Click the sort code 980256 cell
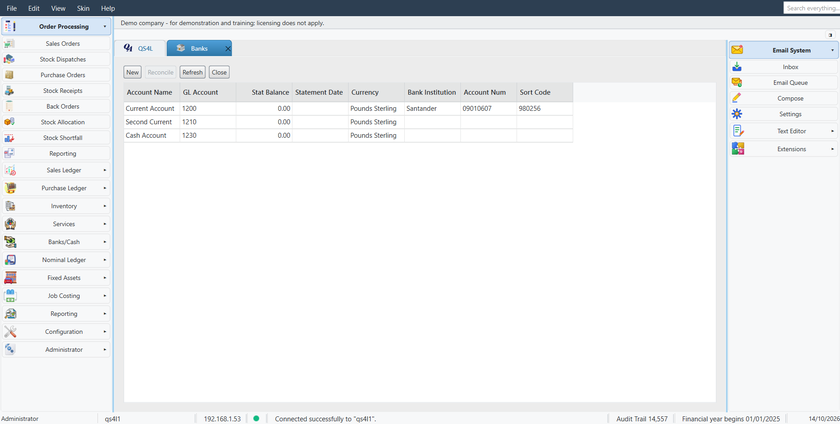 [x=545, y=108]
